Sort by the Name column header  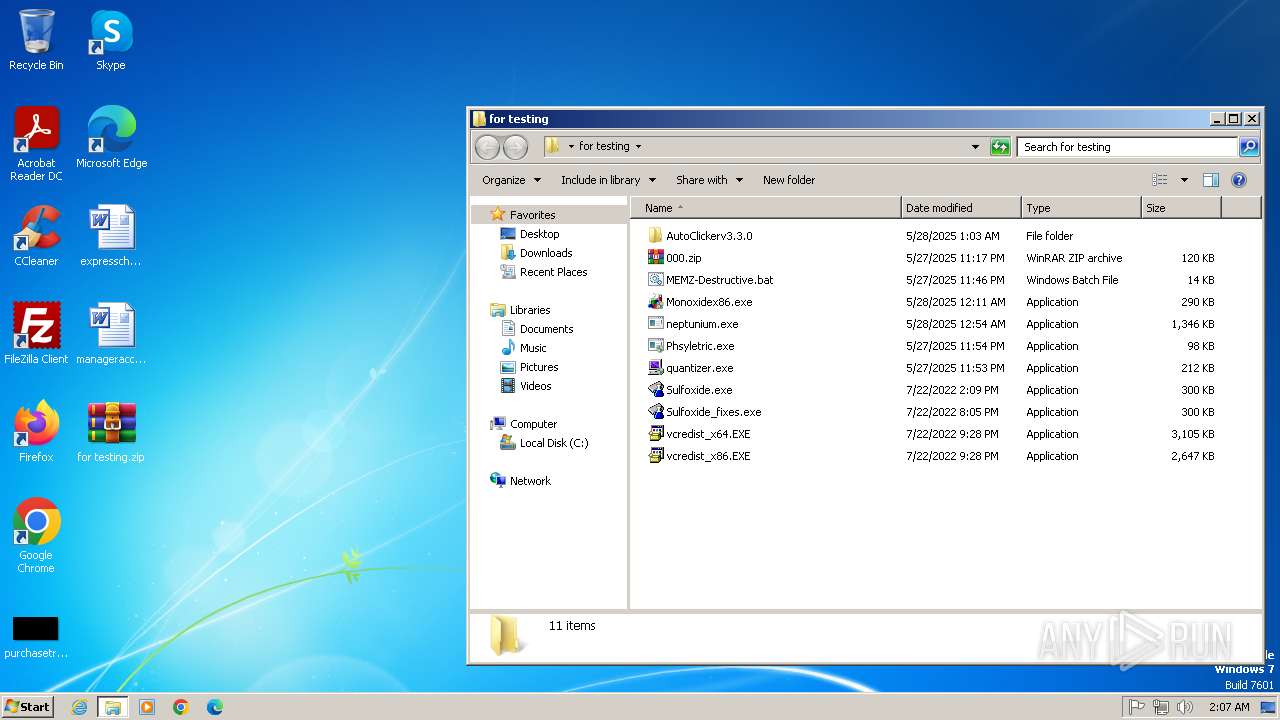766,208
